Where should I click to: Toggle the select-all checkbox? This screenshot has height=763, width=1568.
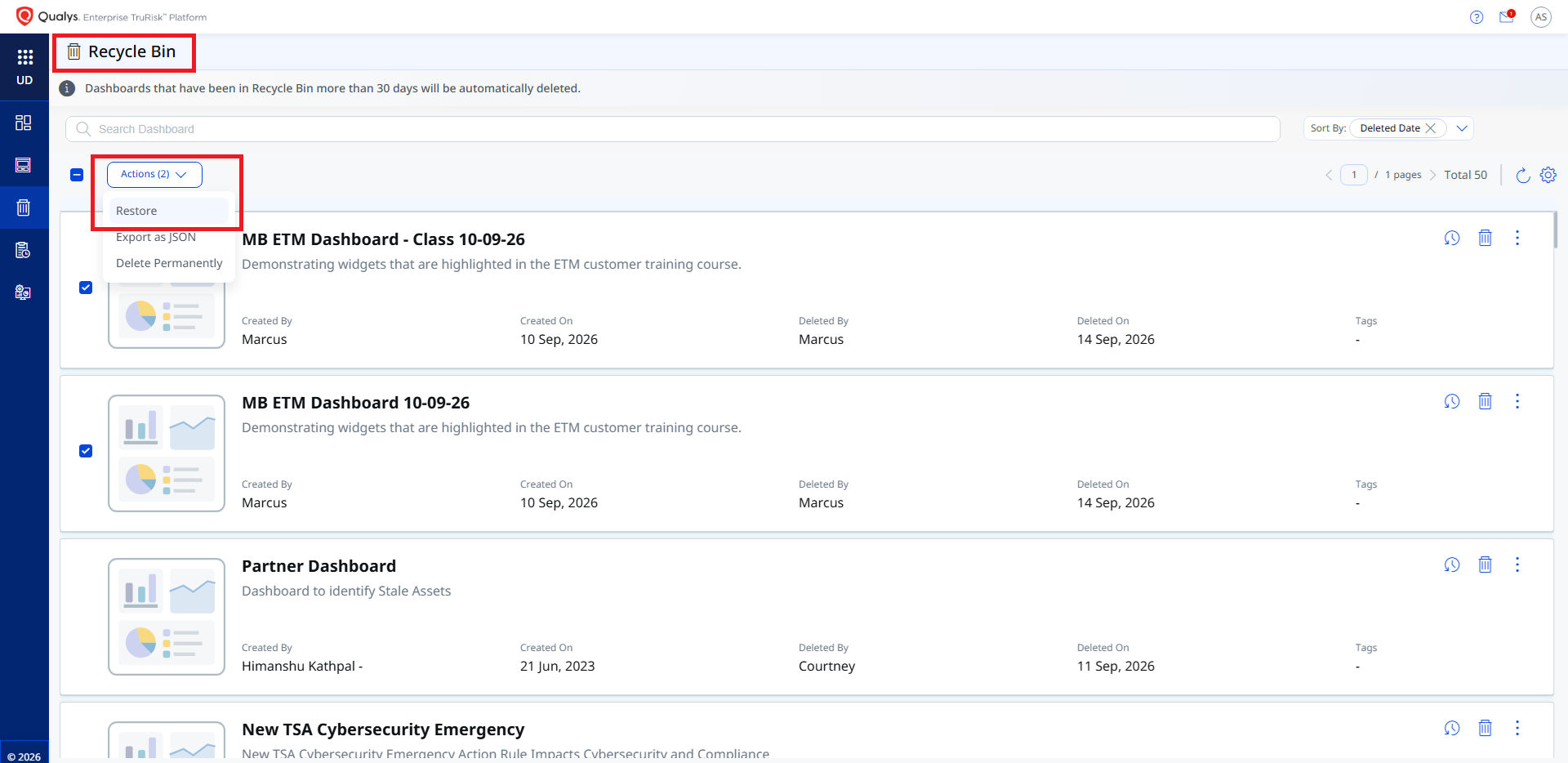point(77,175)
